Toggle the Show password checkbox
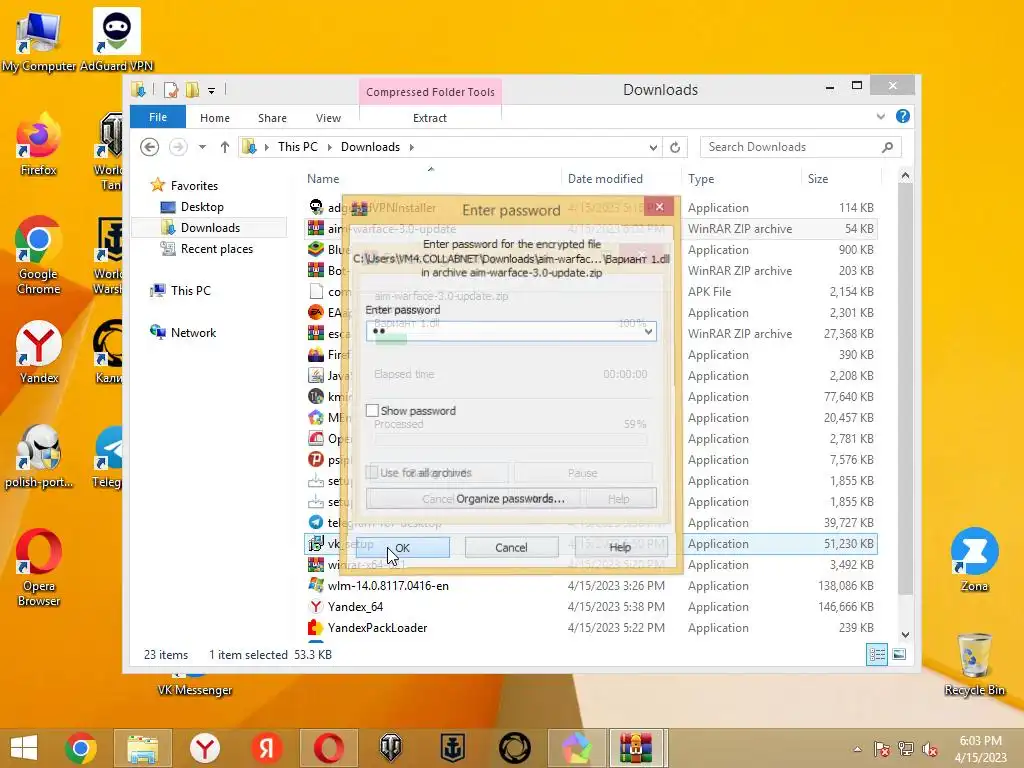Image resolution: width=1024 pixels, height=768 pixels. click(372, 410)
